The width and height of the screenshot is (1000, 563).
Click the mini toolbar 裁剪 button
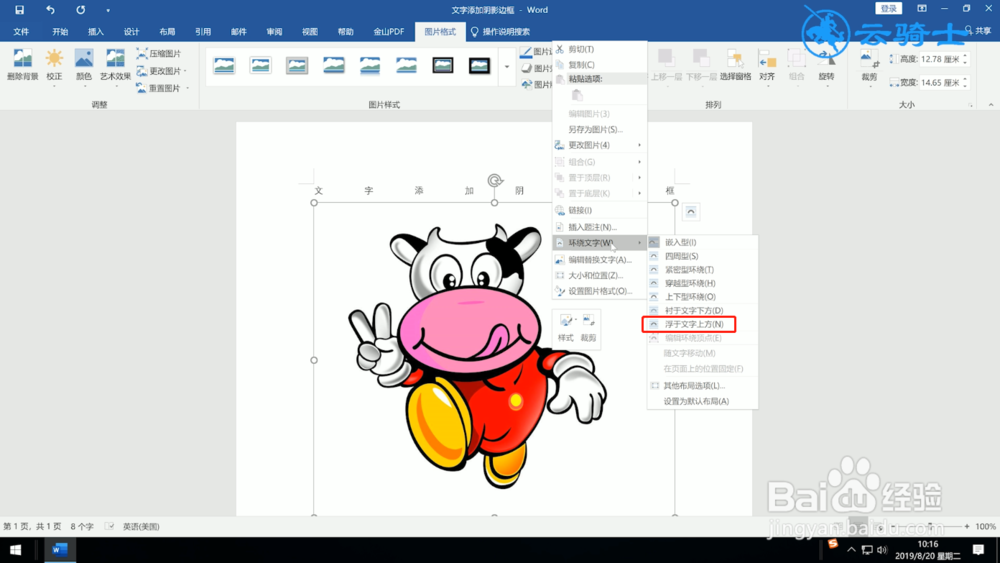pos(588,328)
